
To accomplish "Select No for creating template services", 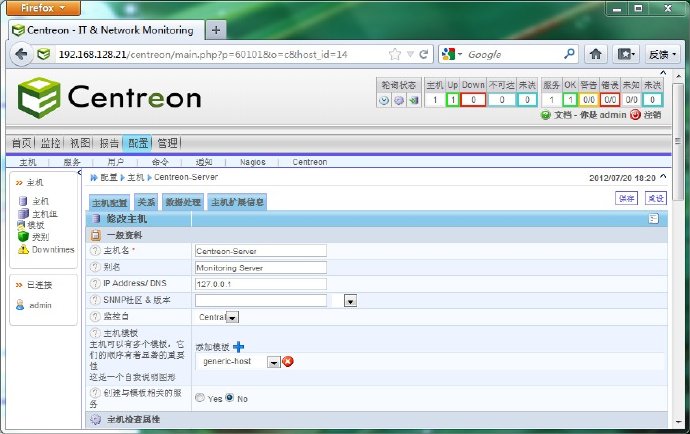I will coord(229,397).
